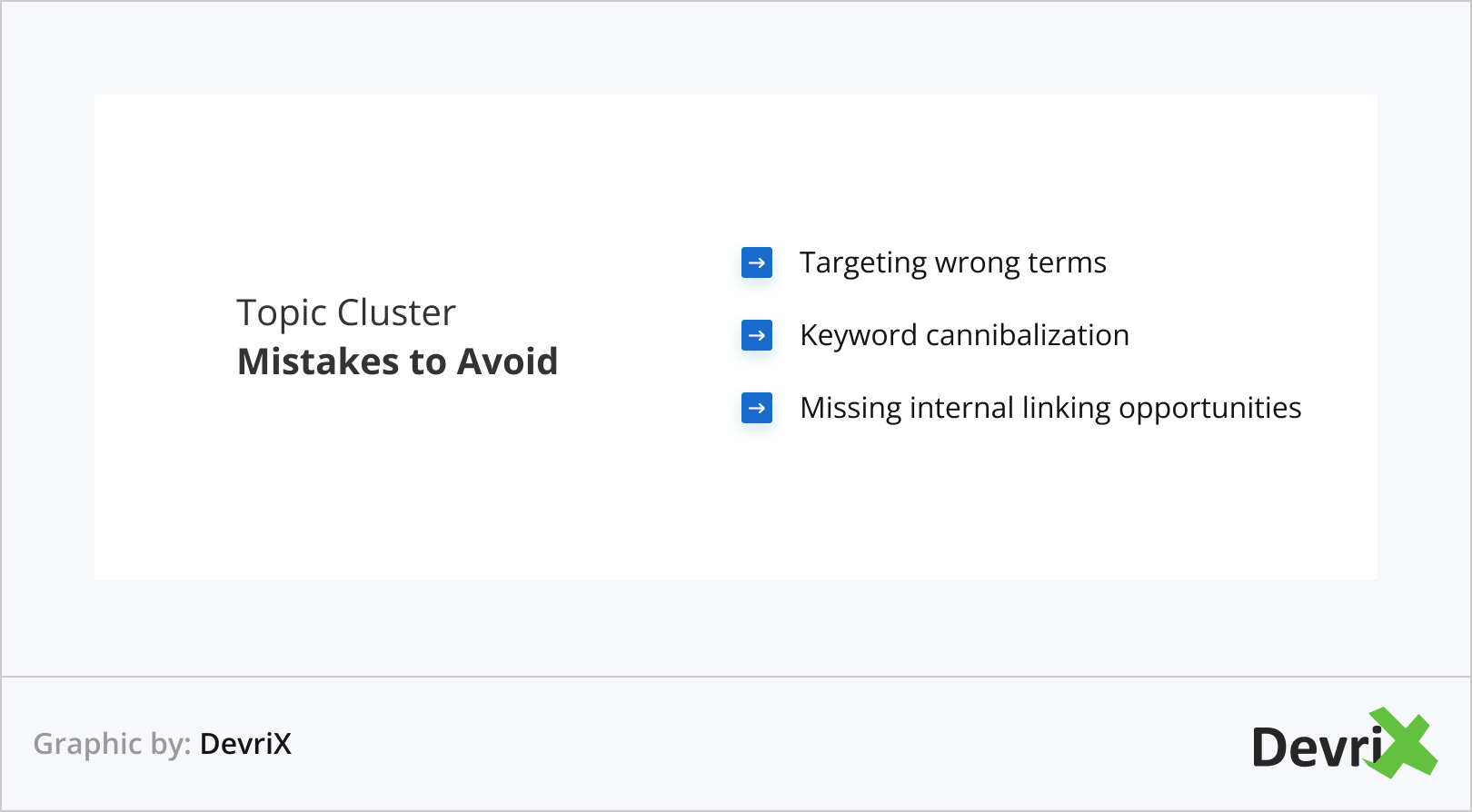Click the DevriX logo in the footer

pos(1343,745)
